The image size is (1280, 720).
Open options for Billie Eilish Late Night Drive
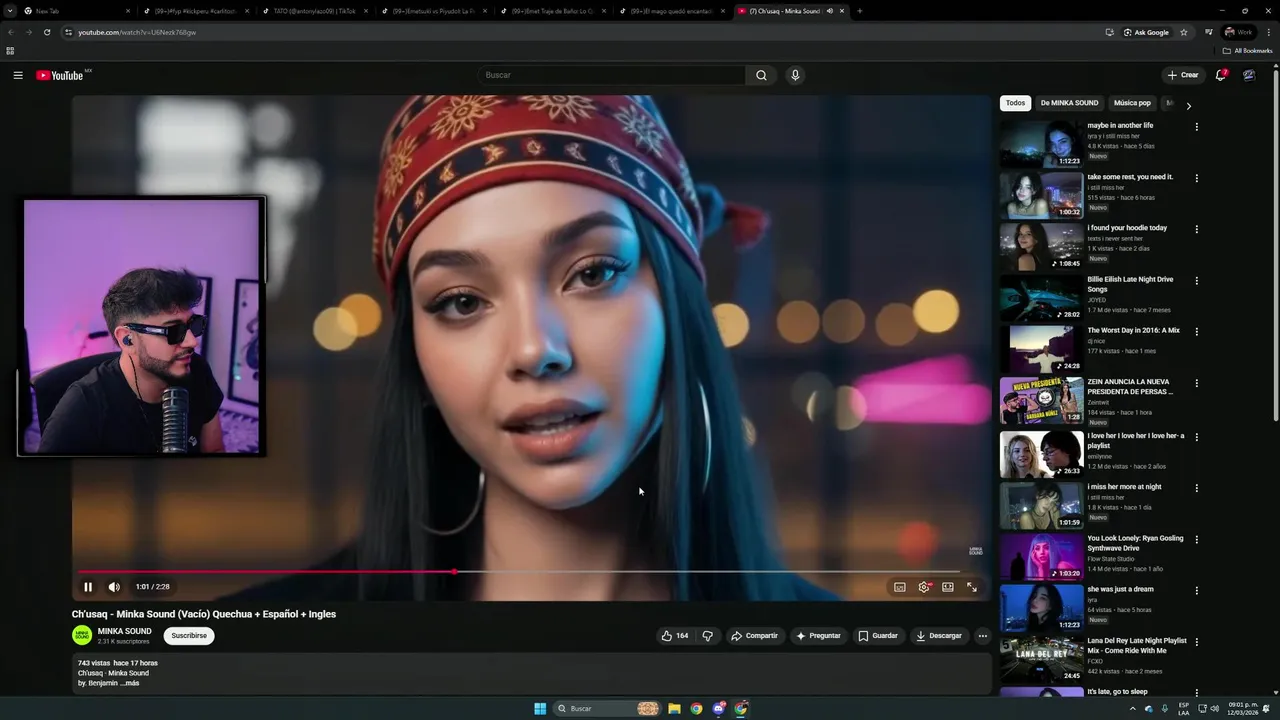(x=1196, y=281)
